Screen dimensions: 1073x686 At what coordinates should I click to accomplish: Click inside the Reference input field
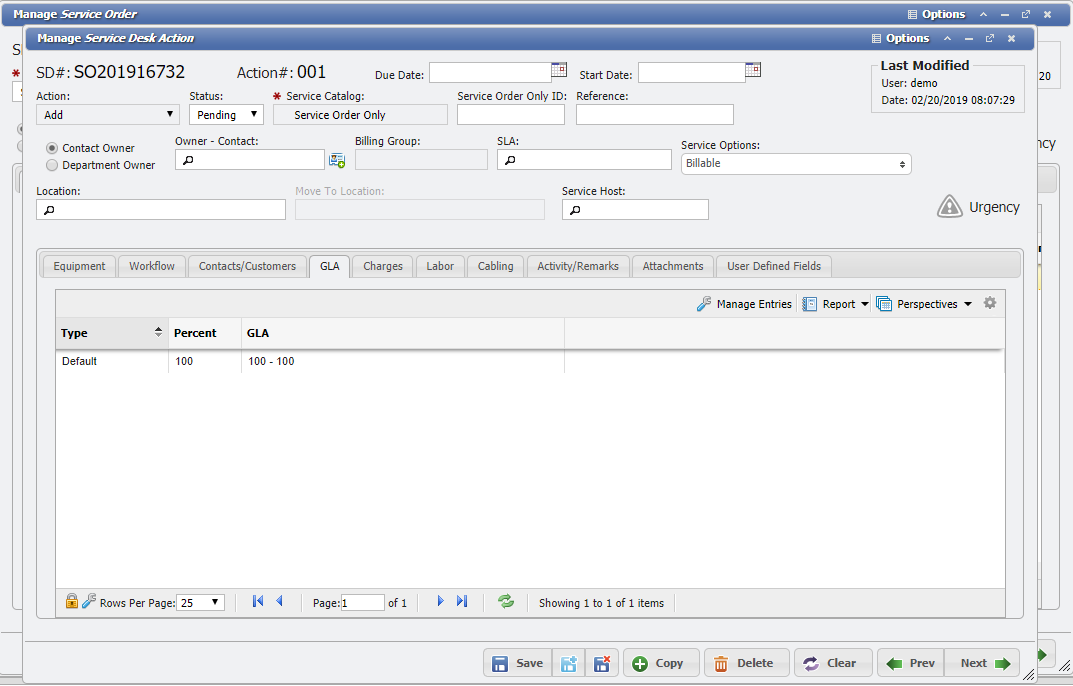654,113
